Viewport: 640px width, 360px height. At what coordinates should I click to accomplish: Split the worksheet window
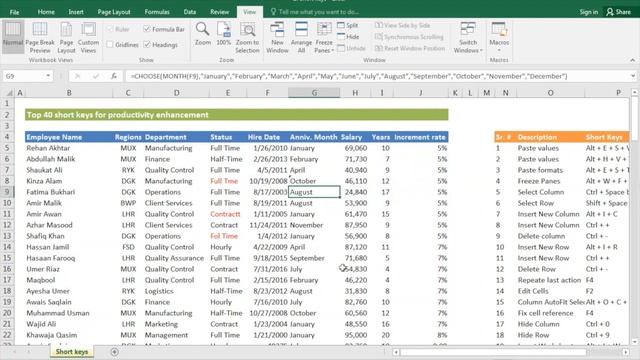point(348,25)
